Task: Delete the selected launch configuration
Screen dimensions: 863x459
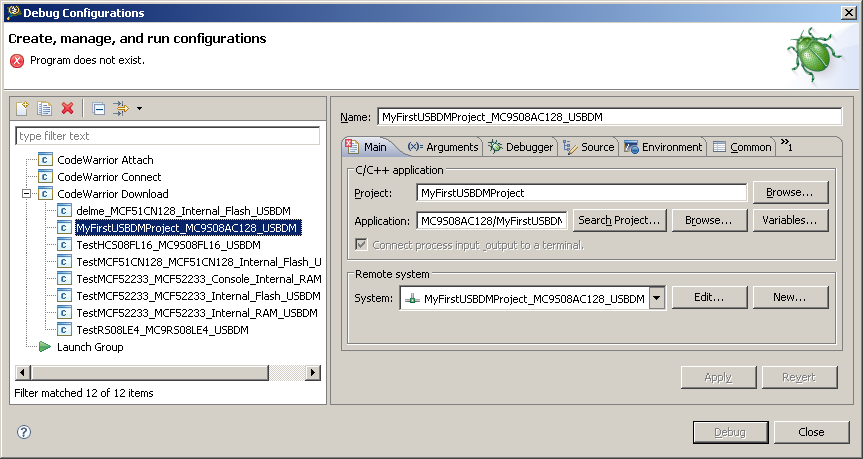Action: point(68,108)
